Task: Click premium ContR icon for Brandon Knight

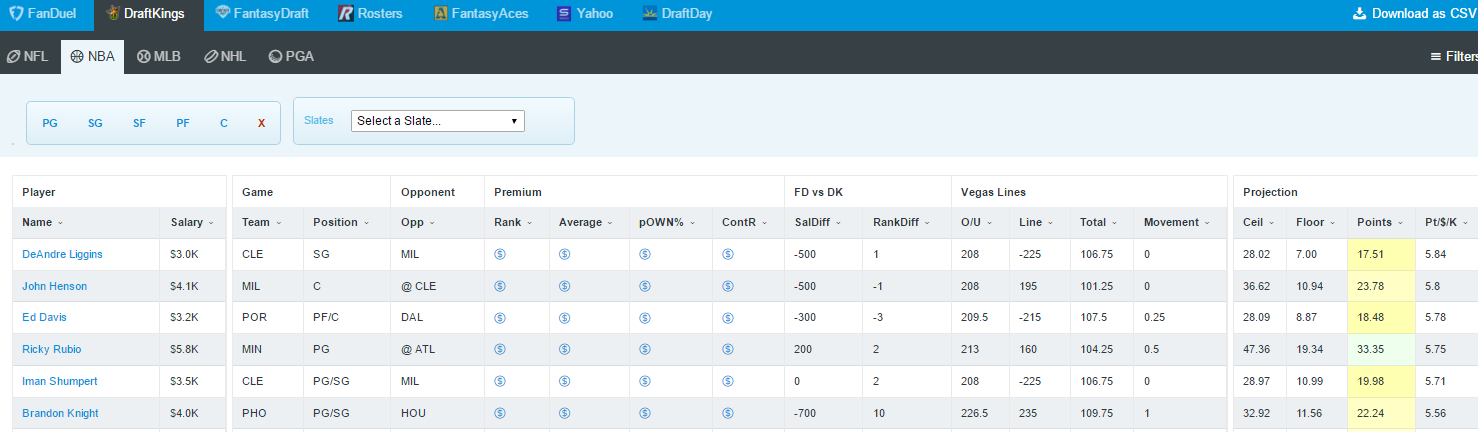Action: tap(728, 413)
